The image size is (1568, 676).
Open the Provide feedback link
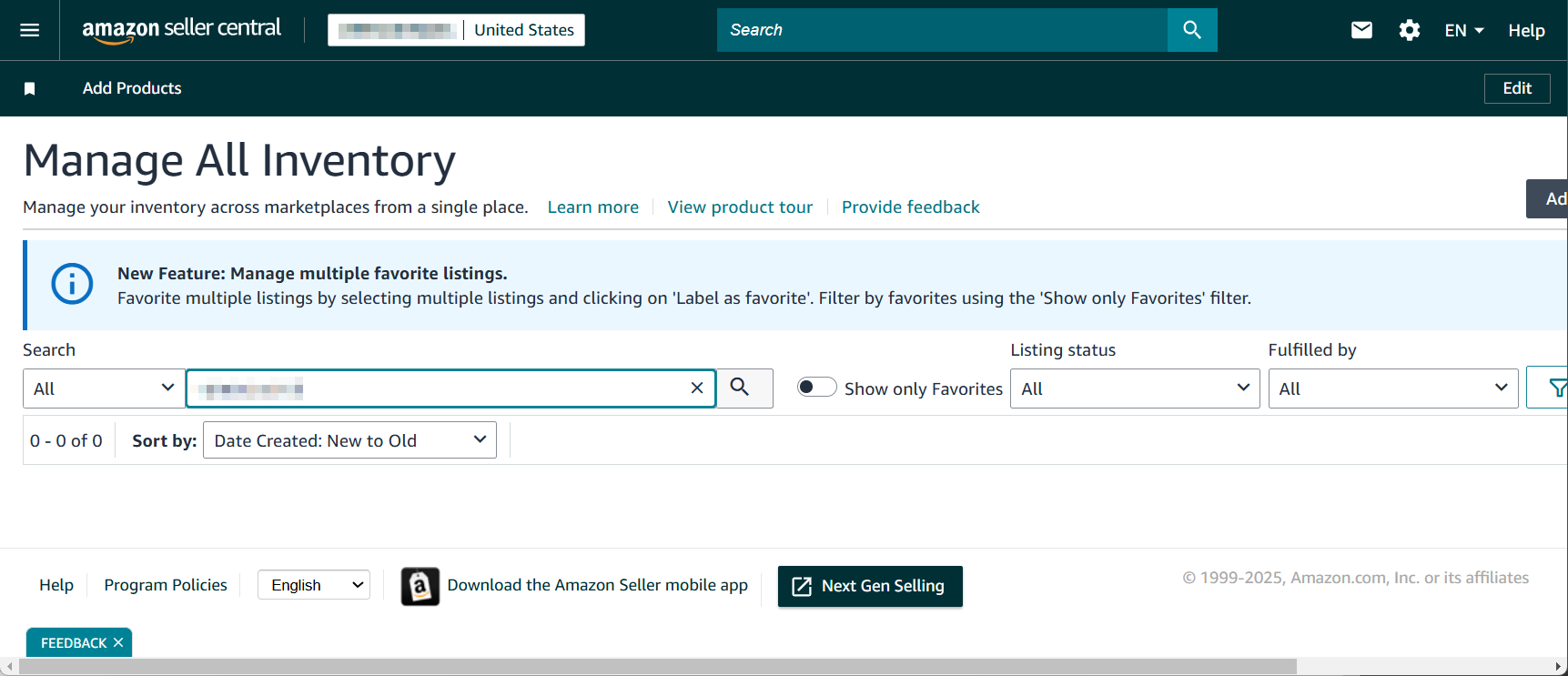point(911,207)
